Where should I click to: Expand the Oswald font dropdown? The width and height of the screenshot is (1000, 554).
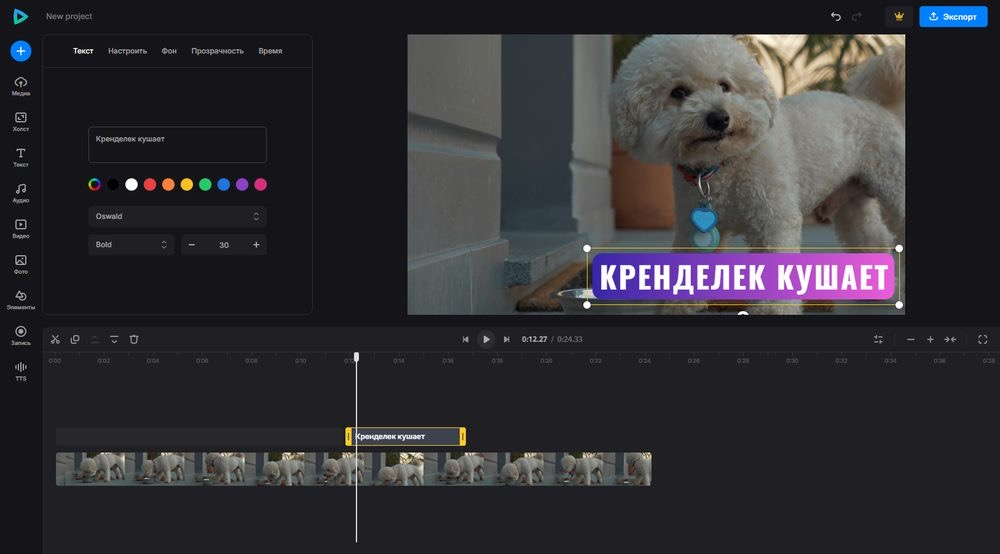(x=177, y=216)
